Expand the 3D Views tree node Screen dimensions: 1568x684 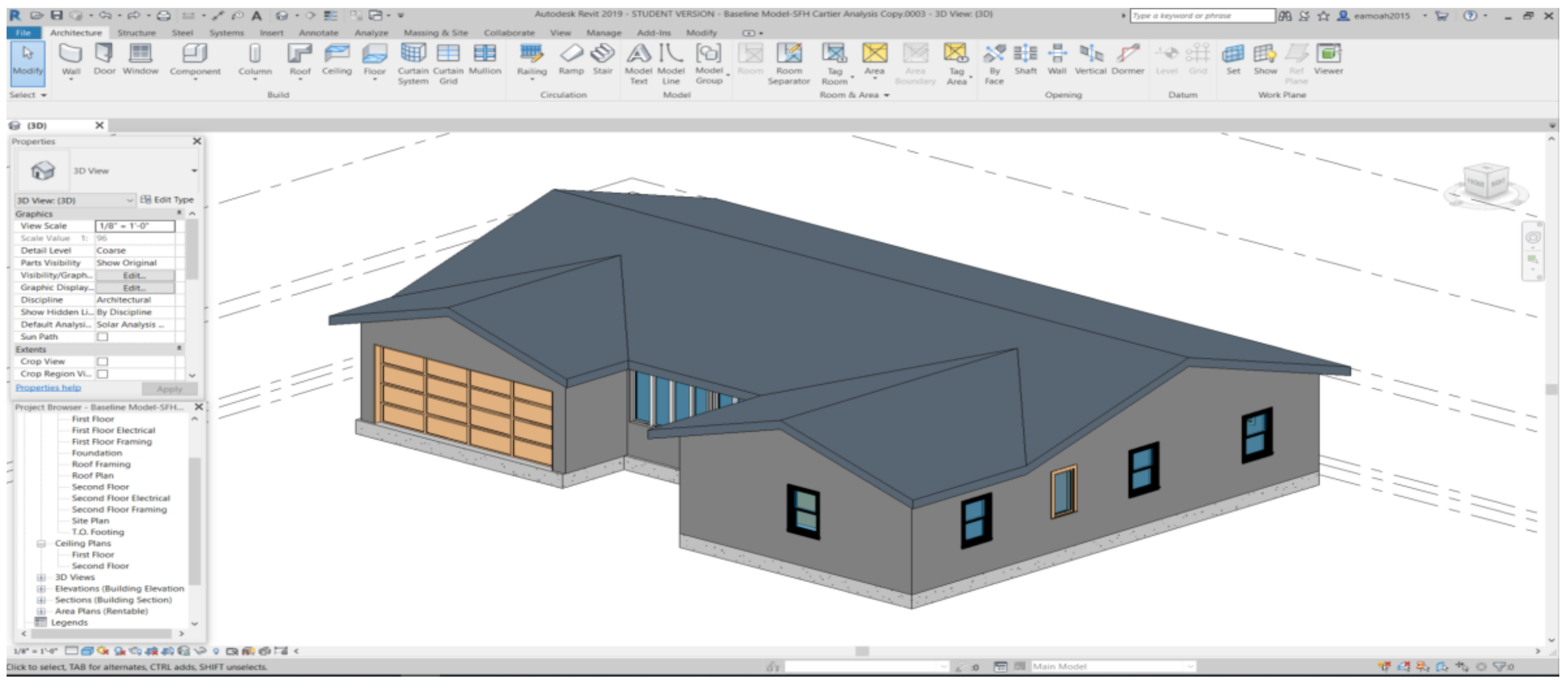[41, 577]
